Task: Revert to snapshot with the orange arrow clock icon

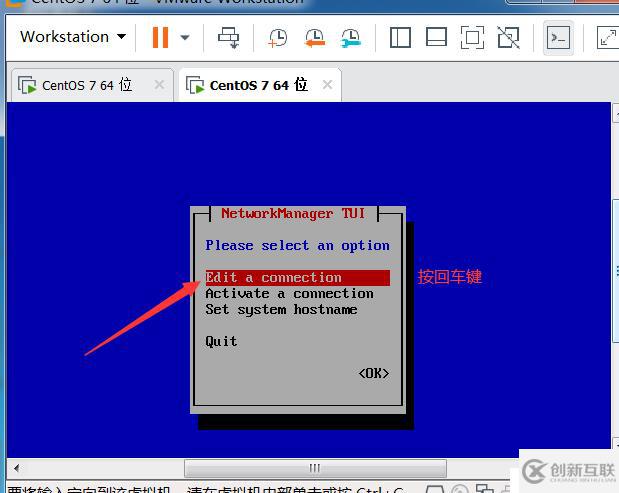Action: pyautogui.click(x=315, y=38)
